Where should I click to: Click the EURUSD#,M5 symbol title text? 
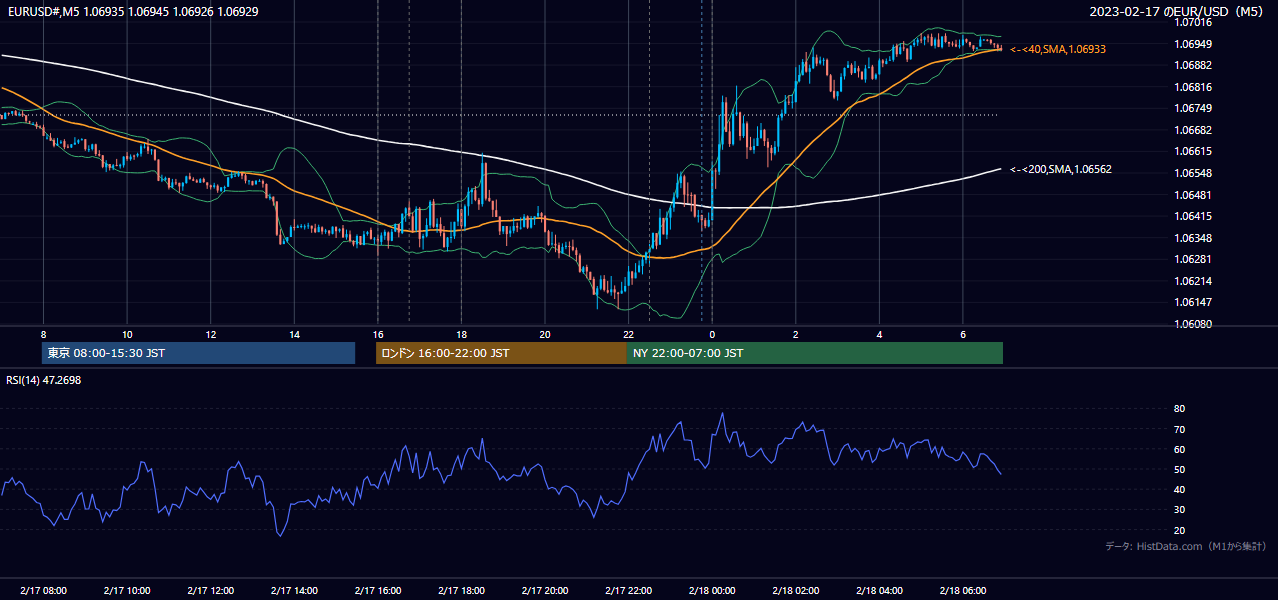tap(42, 11)
